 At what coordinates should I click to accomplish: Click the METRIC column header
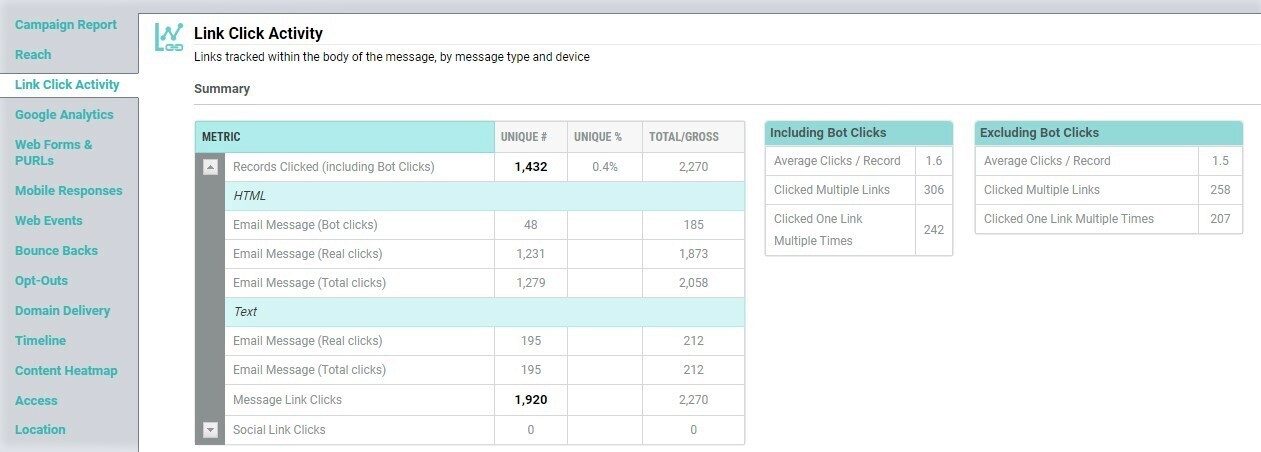pyautogui.click(x=221, y=137)
